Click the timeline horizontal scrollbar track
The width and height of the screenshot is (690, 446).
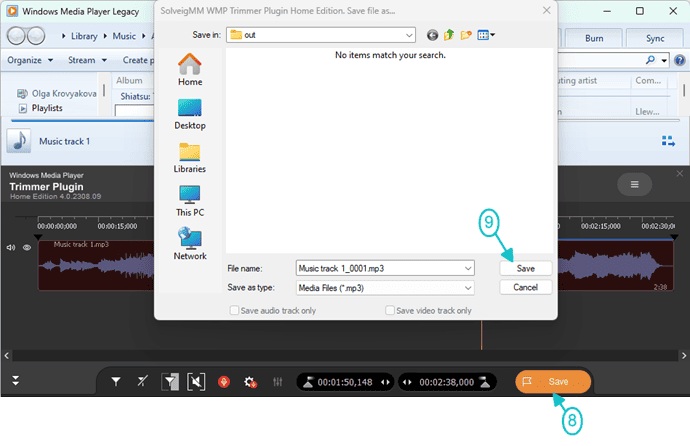(x=345, y=355)
